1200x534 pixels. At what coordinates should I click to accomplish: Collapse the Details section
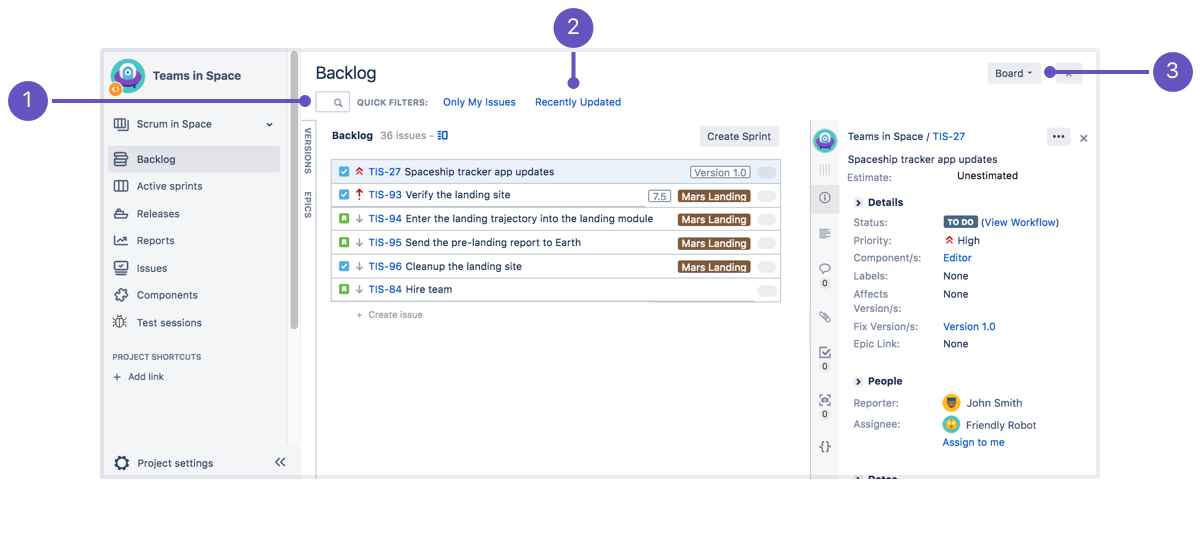859,202
